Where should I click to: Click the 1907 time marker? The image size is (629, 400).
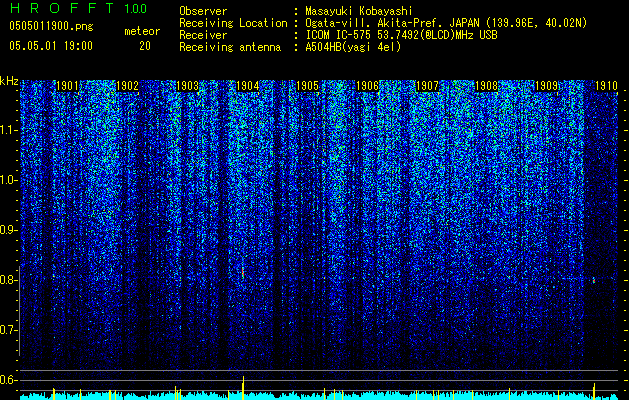click(x=427, y=86)
